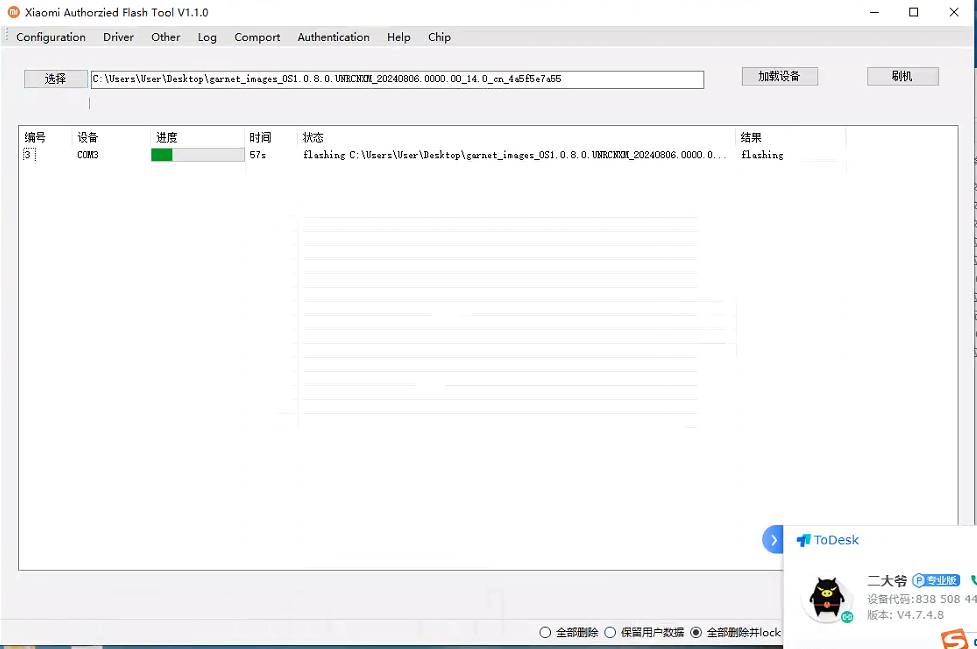Image resolution: width=977 pixels, height=649 pixels.
Task: Click the 编号 column header
Action: (x=35, y=138)
